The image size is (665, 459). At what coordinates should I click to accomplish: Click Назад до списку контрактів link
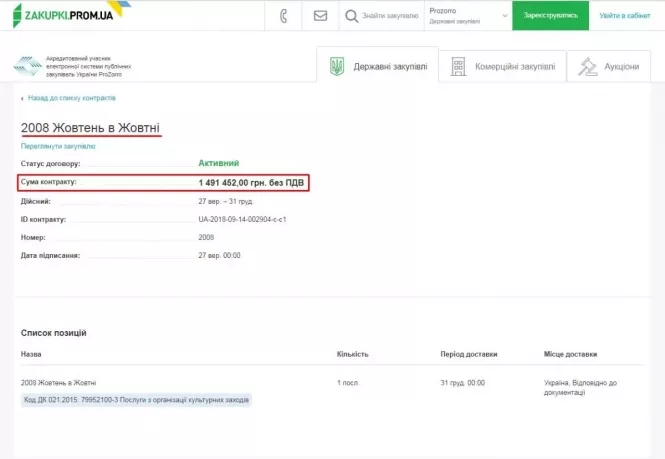(71, 98)
